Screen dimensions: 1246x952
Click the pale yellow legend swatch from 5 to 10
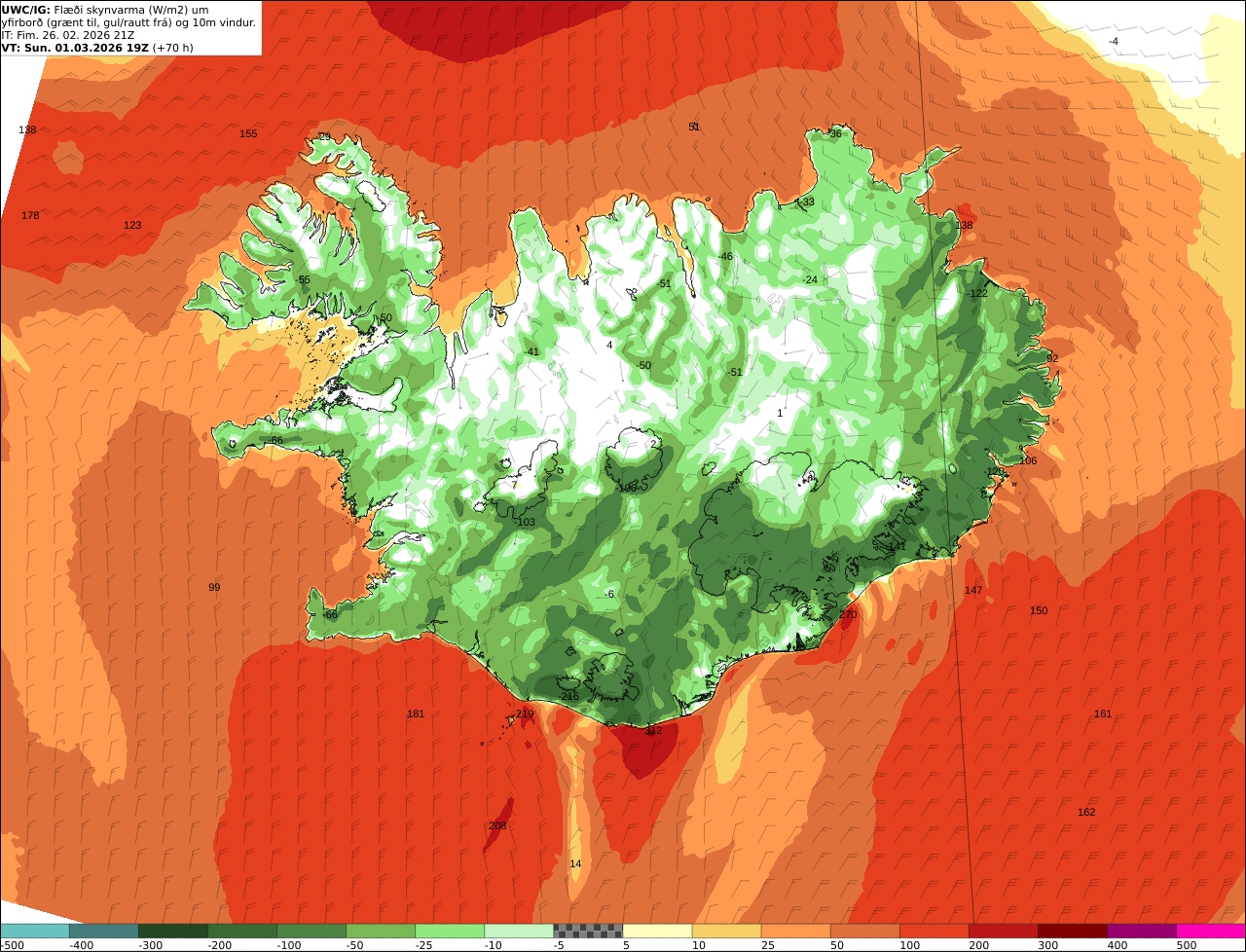pos(657,931)
